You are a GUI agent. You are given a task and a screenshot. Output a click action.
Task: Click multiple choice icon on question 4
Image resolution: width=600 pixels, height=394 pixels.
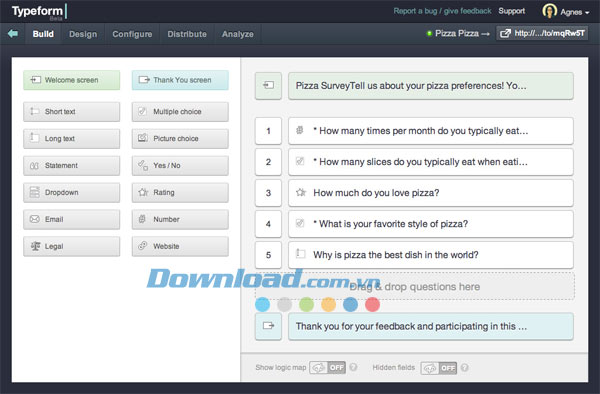tap(300, 223)
